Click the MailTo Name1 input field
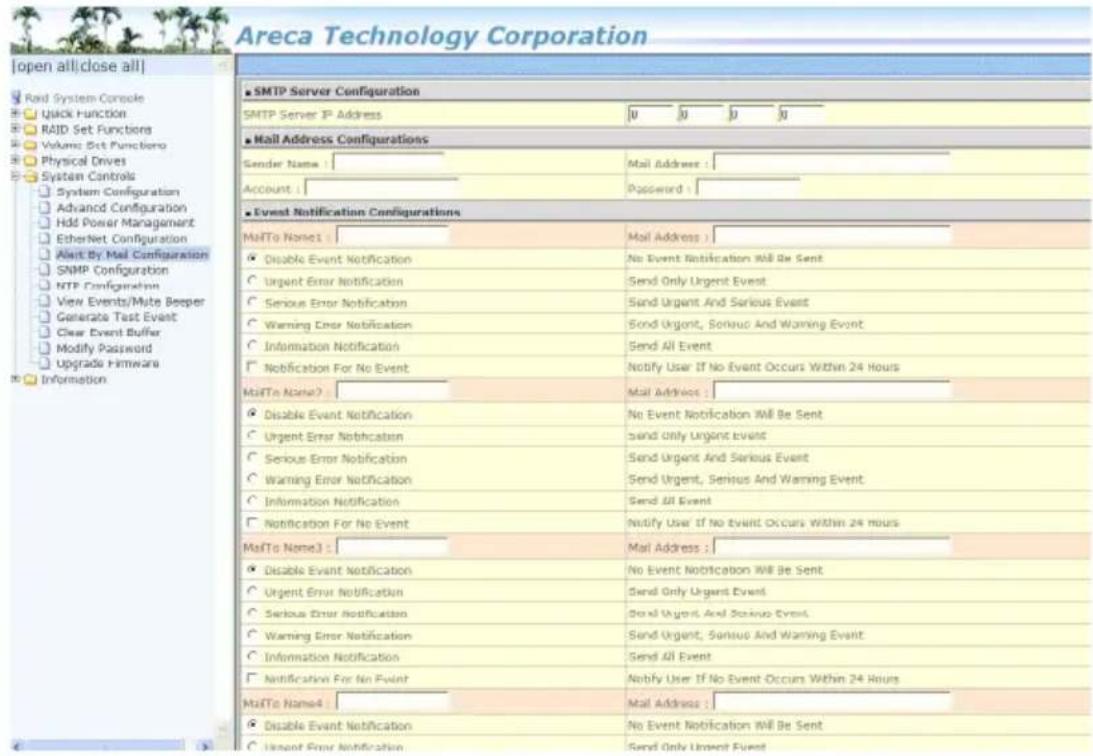1093x756 pixels. 392,236
